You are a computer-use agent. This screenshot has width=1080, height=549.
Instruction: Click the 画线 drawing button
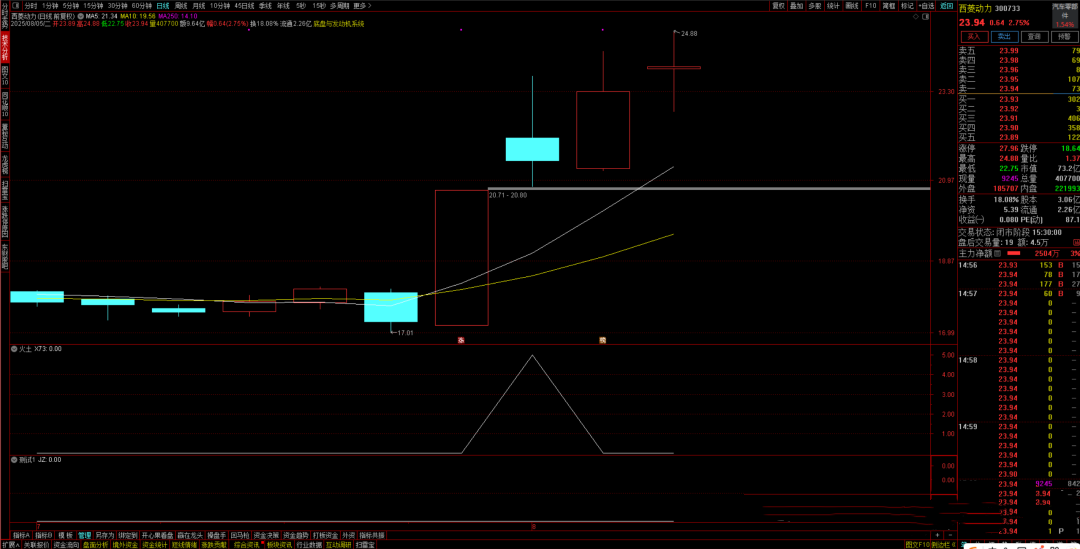point(852,6)
